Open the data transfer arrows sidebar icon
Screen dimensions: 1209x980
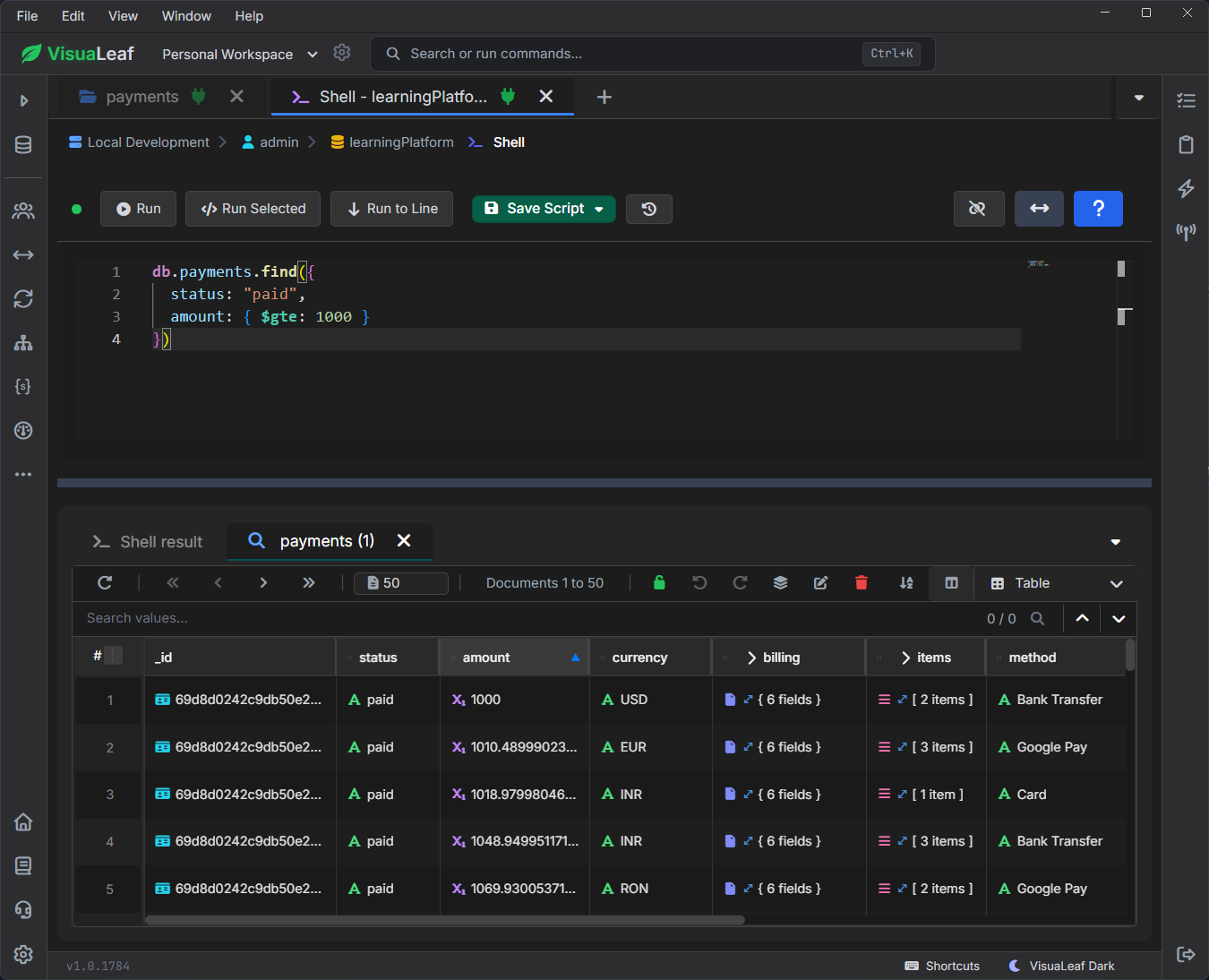point(23,255)
